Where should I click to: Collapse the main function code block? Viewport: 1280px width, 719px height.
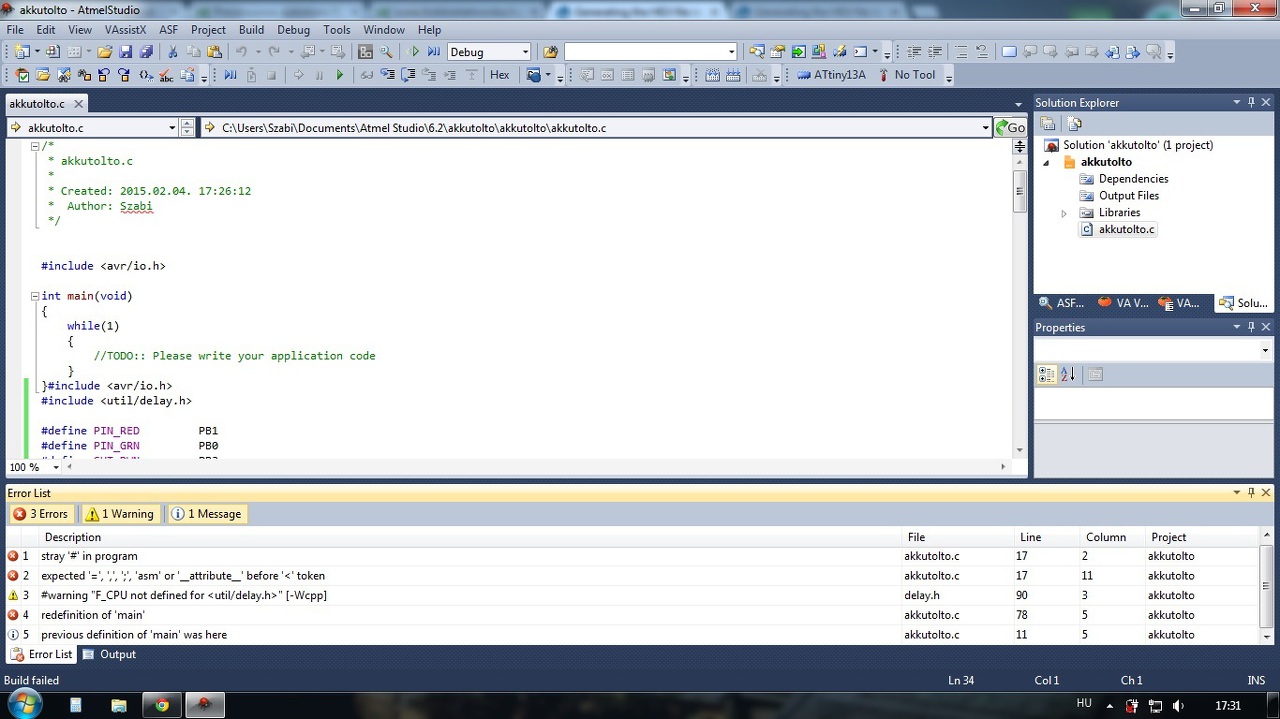click(35, 296)
